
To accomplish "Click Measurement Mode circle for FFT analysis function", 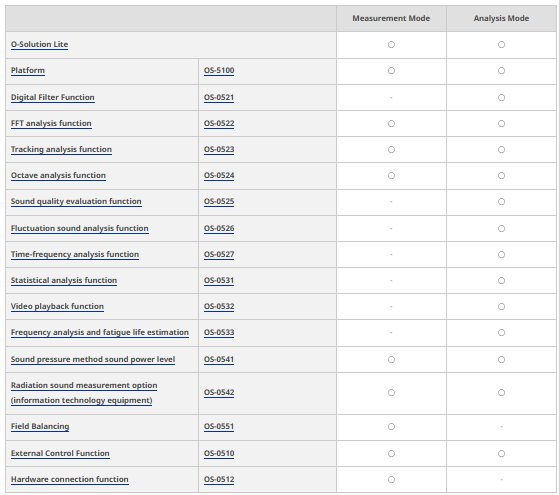I will 391,124.
